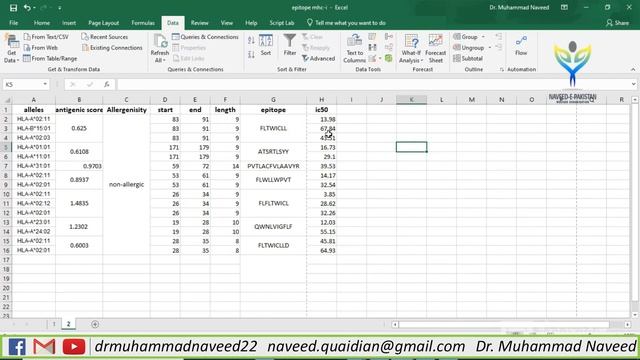
Task: Click the Share button
Action: click(618, 23)
